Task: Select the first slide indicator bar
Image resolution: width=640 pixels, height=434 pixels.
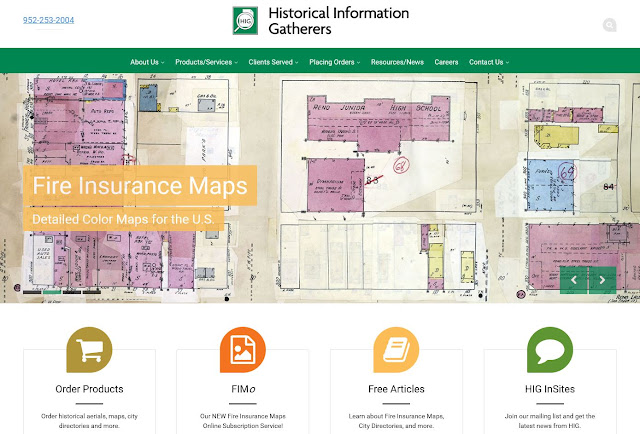Action: point(32,292)
